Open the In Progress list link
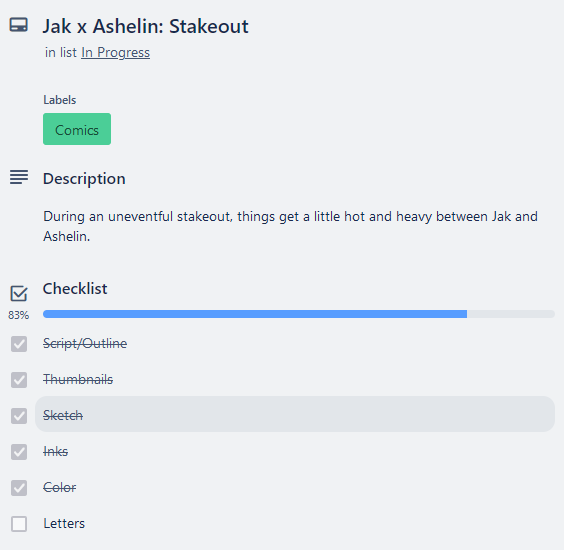The width and height of the screenshot is (564, 550). coord(115,53)
